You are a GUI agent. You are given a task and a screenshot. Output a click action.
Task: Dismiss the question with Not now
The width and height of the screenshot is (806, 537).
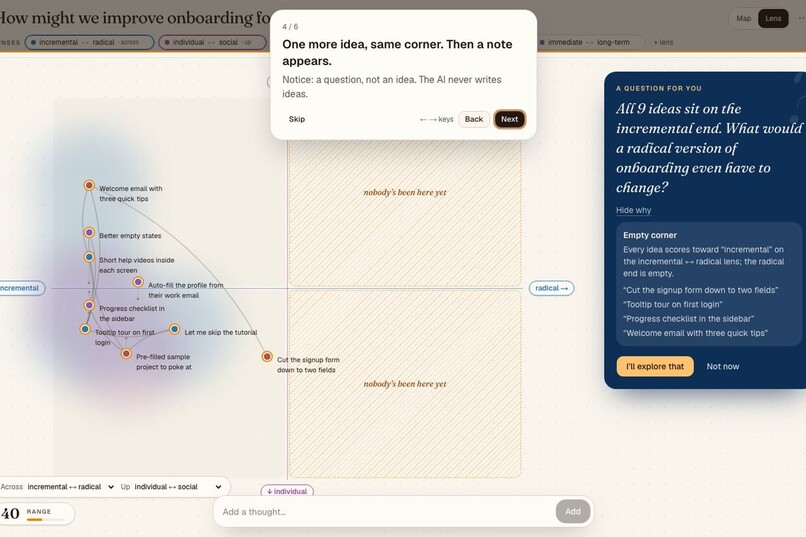pos(722,366)
